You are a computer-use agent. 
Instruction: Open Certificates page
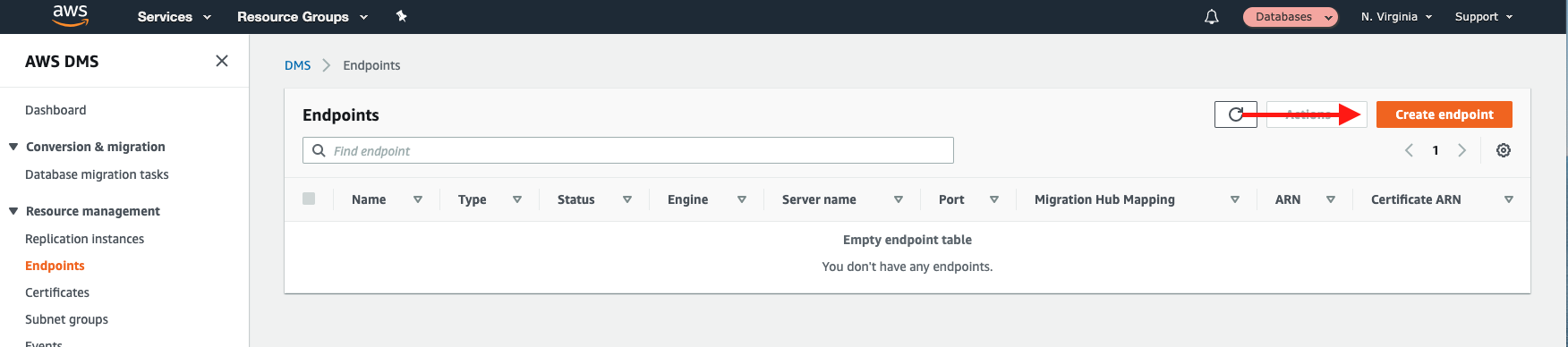(x=57, y=292)
